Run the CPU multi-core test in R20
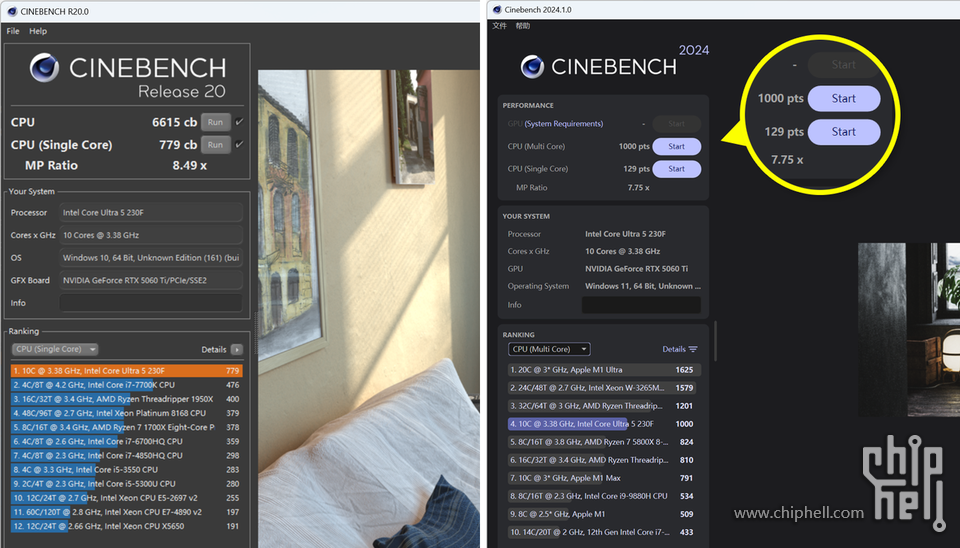The height and width of the screenshot is (548, 960). coord(215,122)
